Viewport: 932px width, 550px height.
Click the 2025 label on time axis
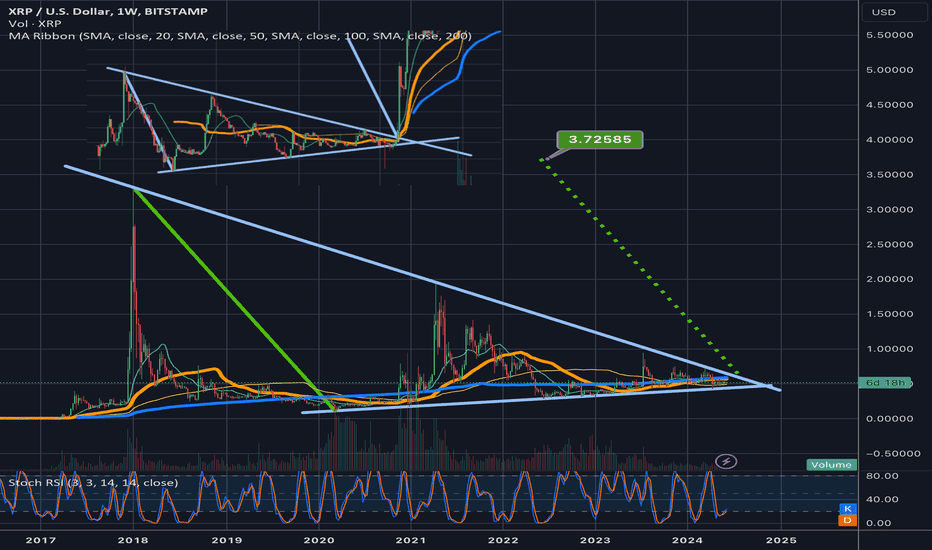pos(781,540)
